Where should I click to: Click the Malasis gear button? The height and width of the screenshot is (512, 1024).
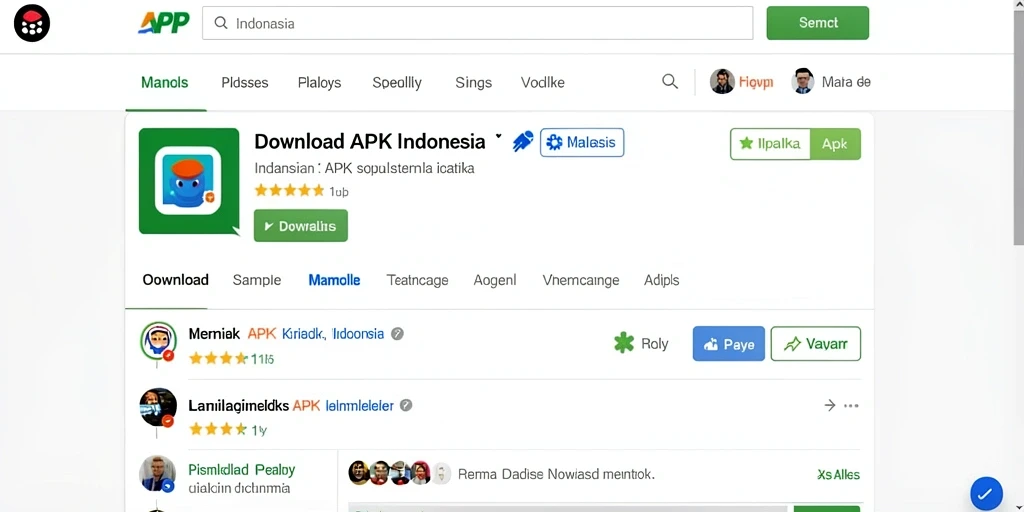point(582,142)
